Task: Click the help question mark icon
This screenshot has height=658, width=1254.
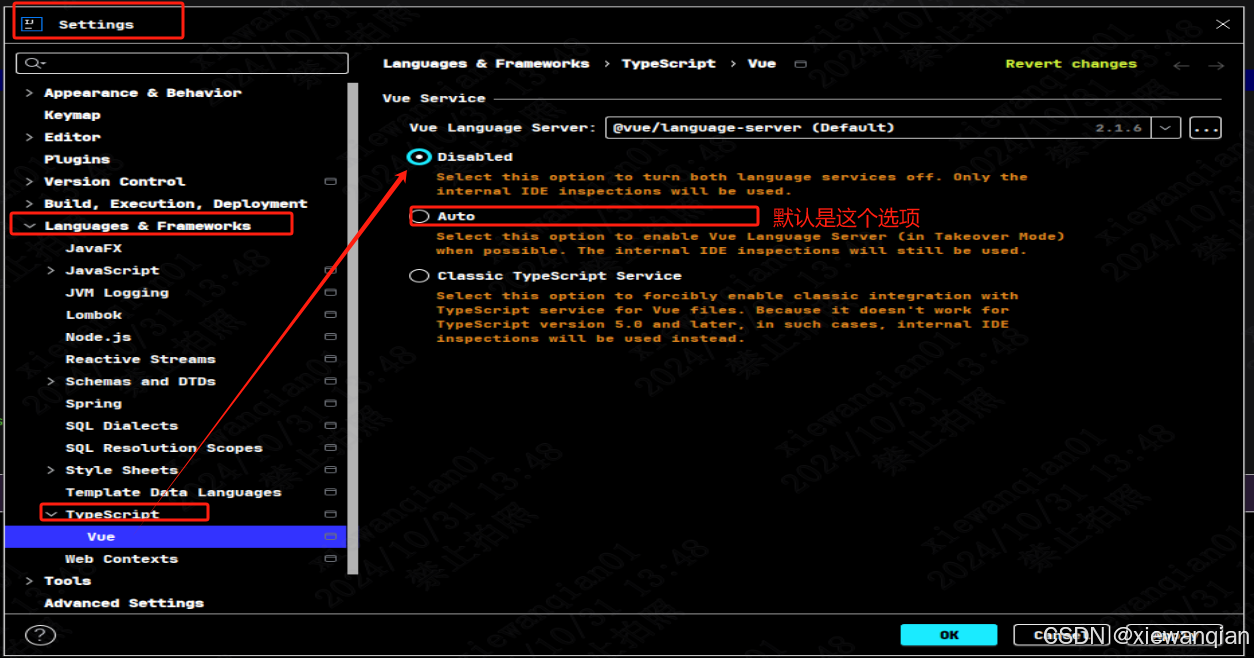Action: coord(40,634)
